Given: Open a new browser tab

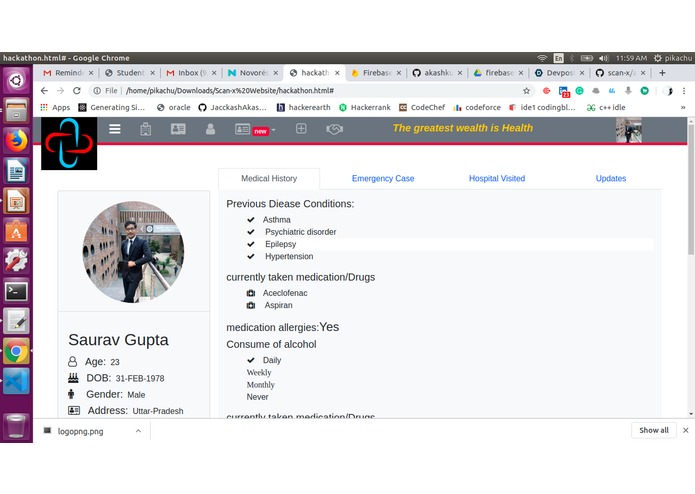Looking at the screenshot, I should click(x=662, y=73).
